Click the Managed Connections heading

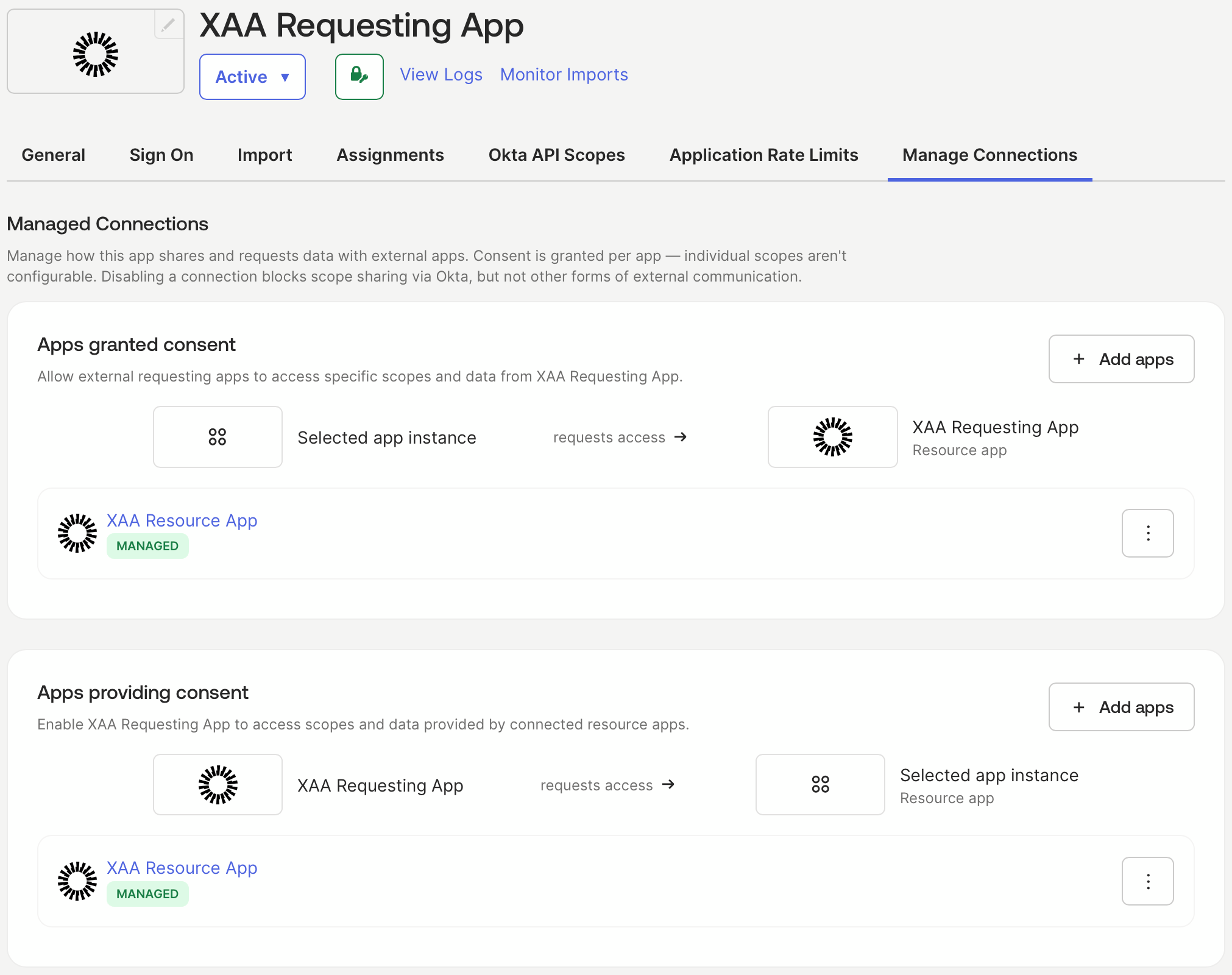click(x=108, y=224)
